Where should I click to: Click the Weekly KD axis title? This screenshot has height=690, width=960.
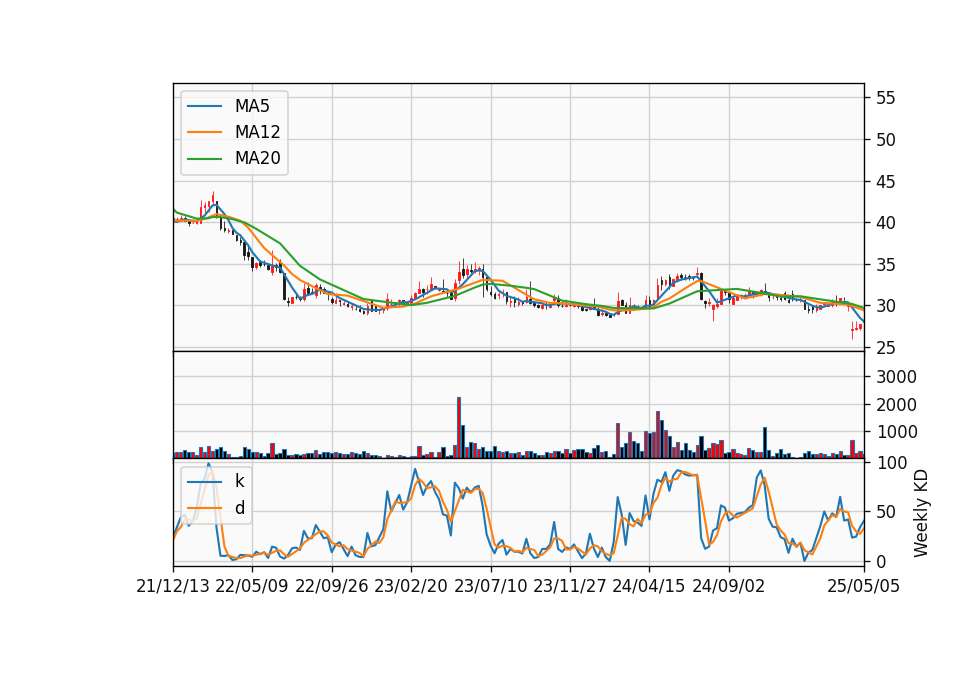click(x=921, y=513)
